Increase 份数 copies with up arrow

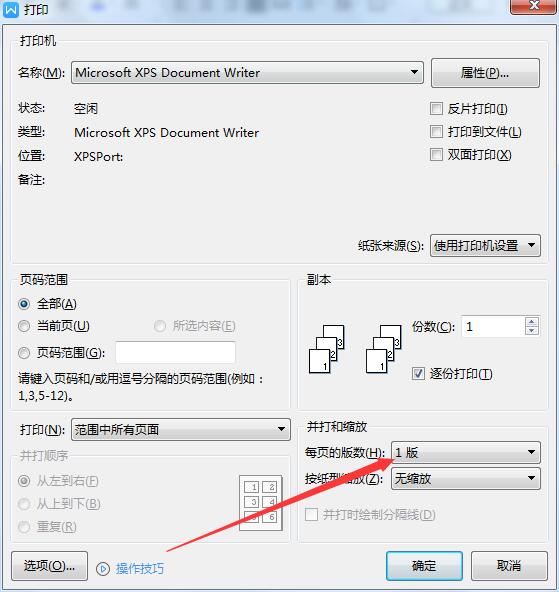tap(531, 322)
